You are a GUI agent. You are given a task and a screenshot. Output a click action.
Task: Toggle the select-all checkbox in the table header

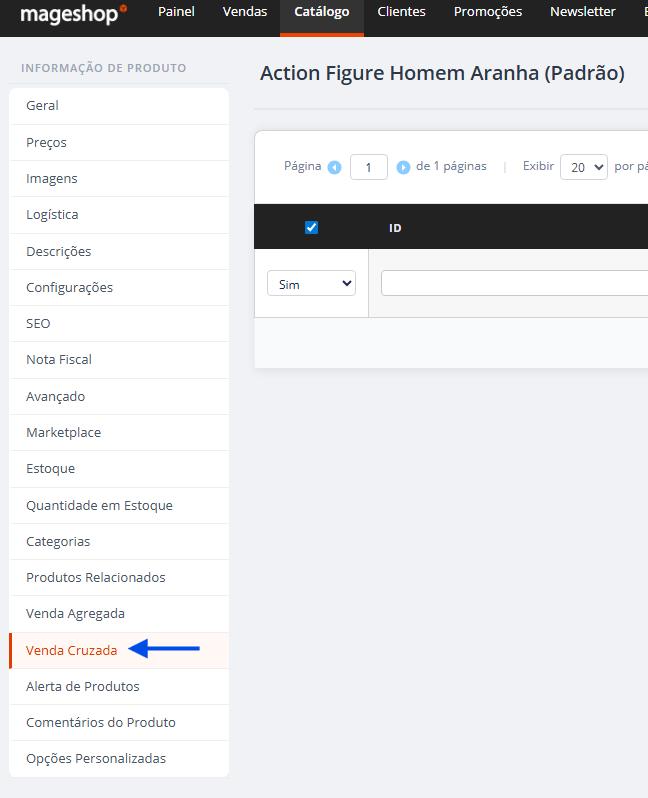point(311,227)
